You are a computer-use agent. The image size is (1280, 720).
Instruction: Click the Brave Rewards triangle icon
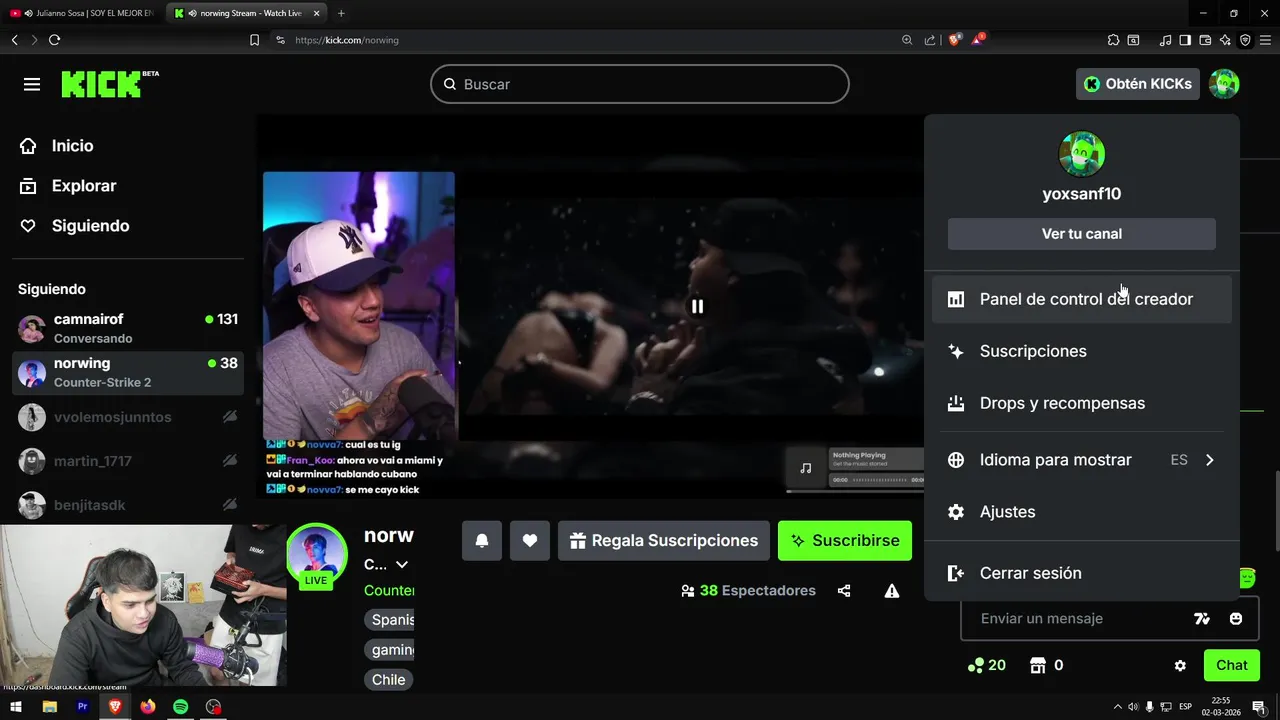pos(977,40)
